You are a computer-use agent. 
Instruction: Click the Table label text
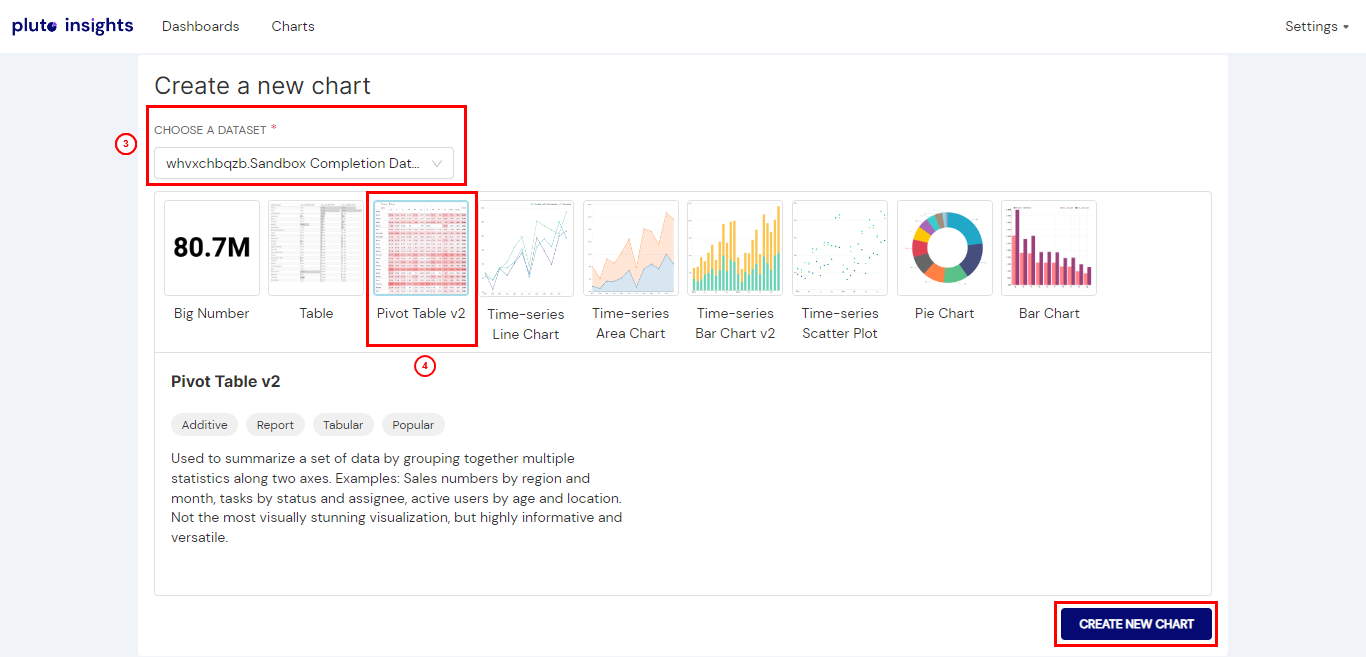pyautogui.click(x=316, y=313)
